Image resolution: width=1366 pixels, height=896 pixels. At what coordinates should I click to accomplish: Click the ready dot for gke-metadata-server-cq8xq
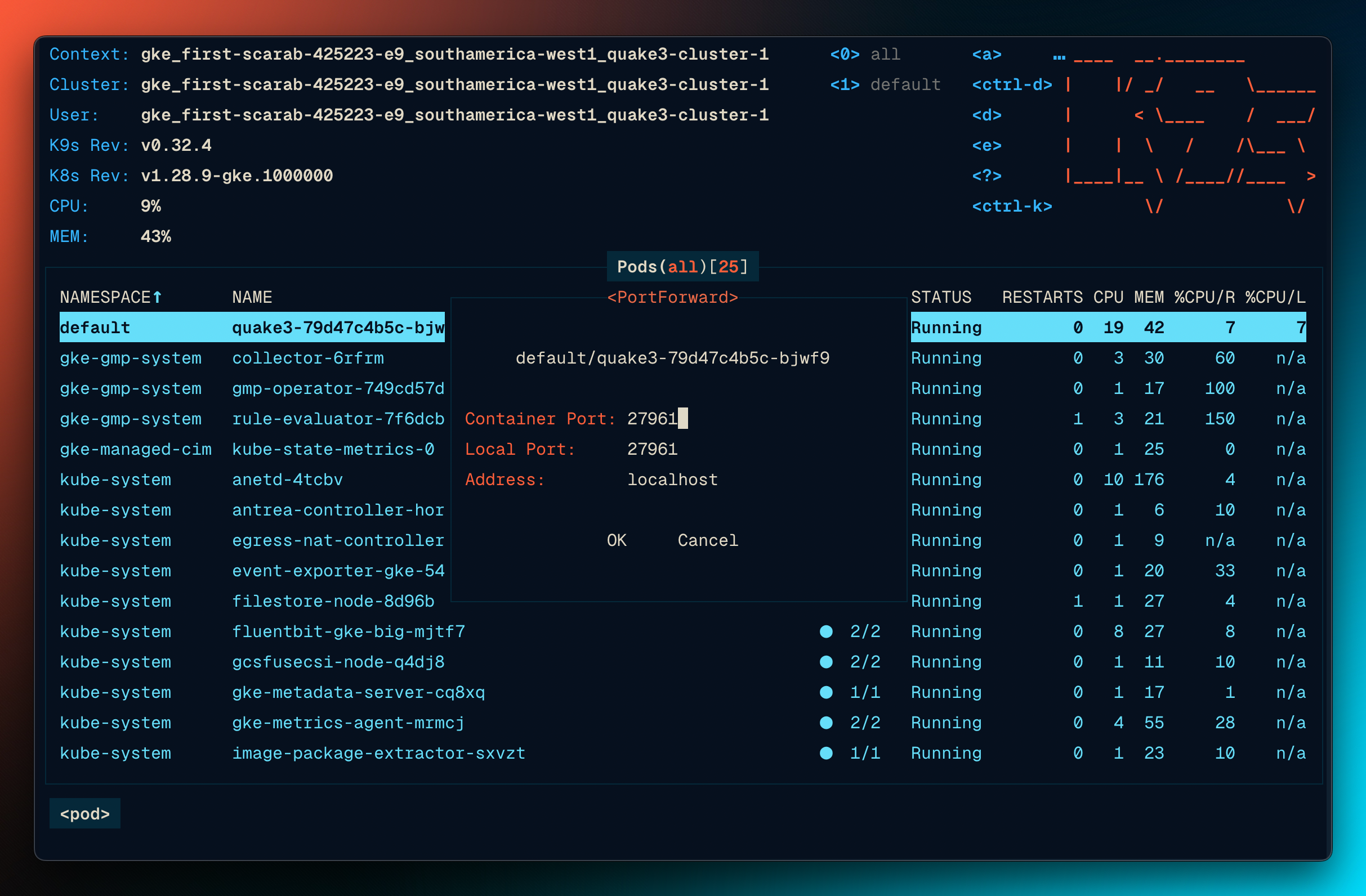click(x=826, y=692)
